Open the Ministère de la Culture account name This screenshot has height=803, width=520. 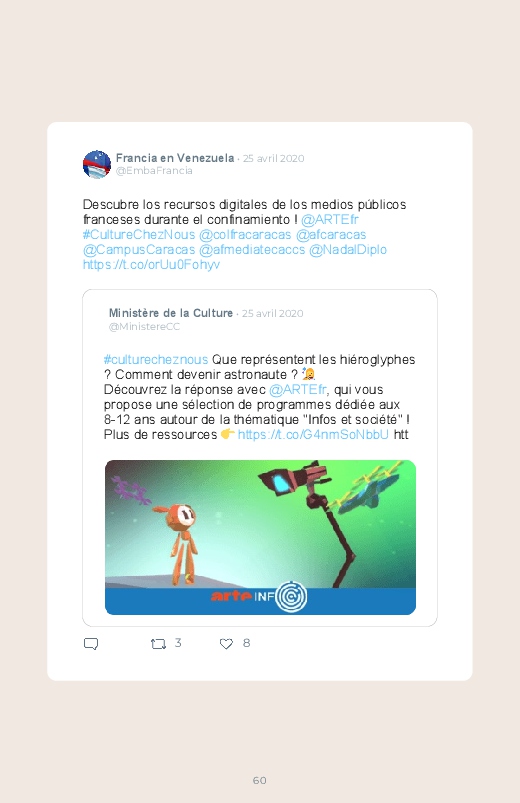(171, 313)
